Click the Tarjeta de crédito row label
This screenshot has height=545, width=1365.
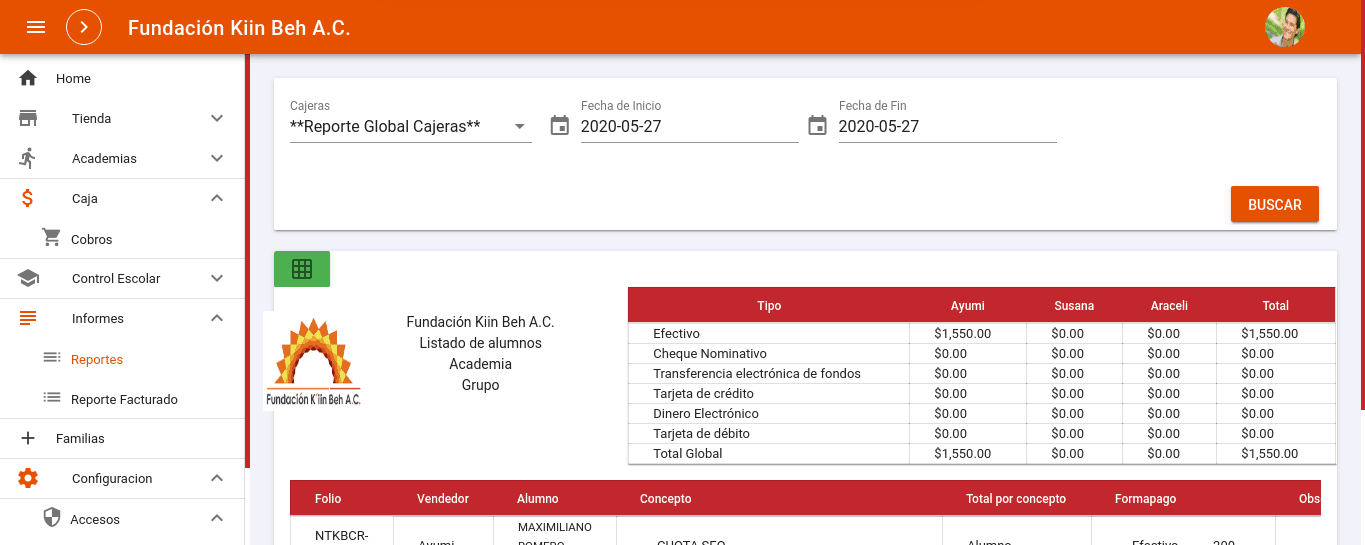(x=703, y=393)
